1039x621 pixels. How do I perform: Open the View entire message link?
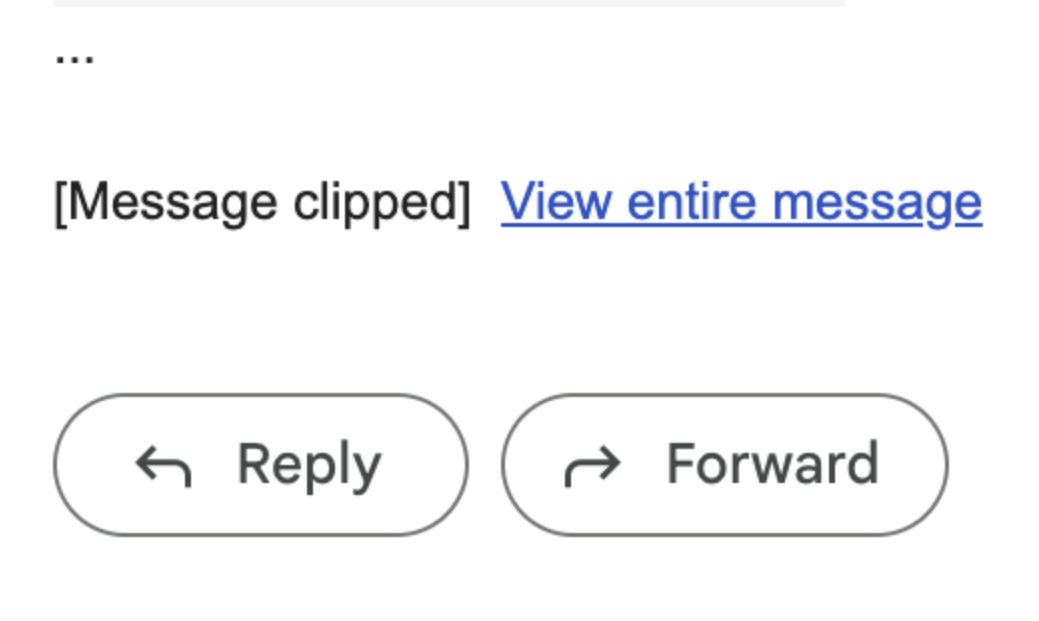coord(741,202)
